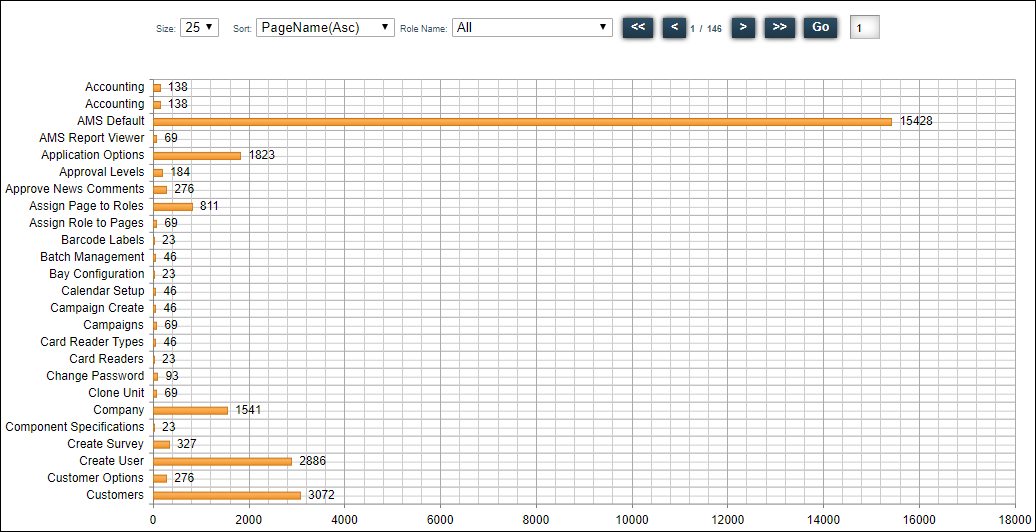Select the Application Options bar

pos(196,155)
